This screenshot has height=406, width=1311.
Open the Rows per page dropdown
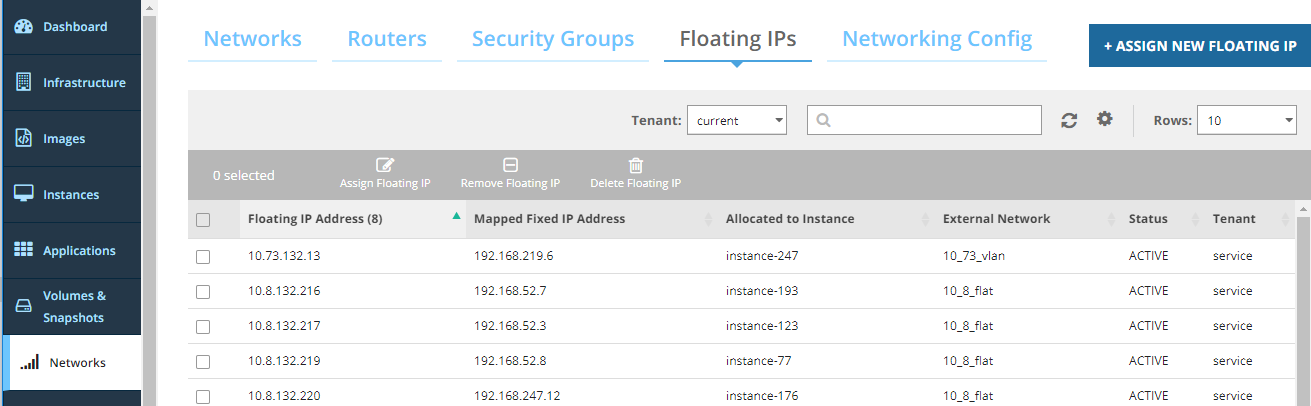pos(1246,120)
